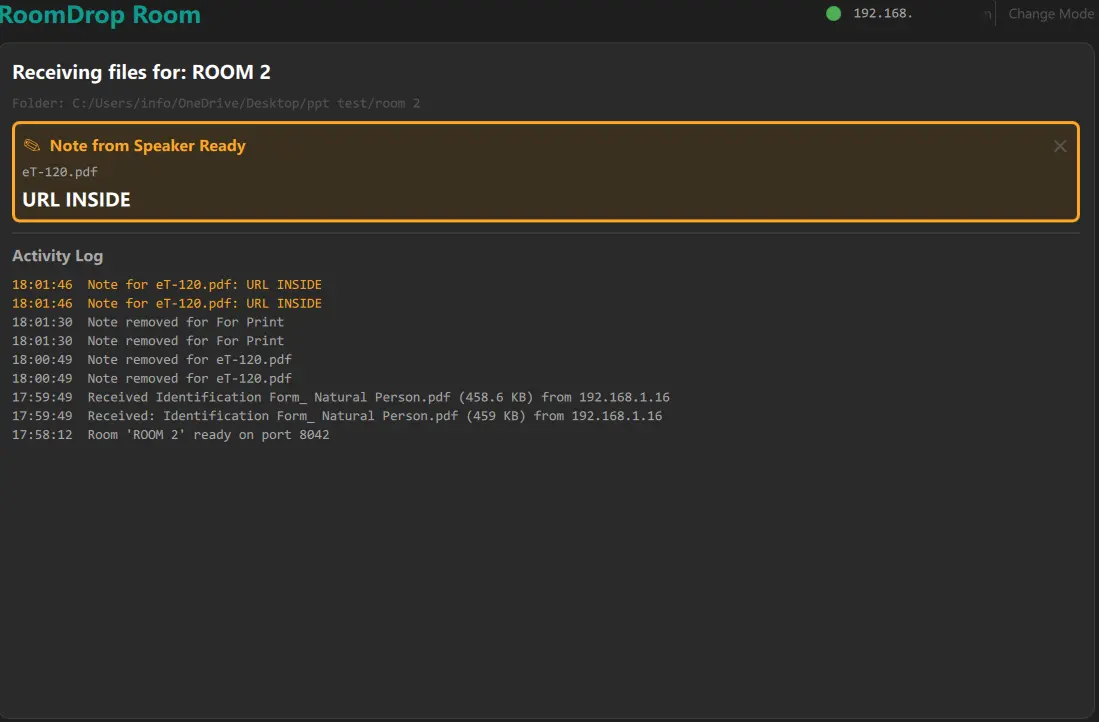Select second orange log entry Note for eT-120.pdf

(x=167, y=304)
